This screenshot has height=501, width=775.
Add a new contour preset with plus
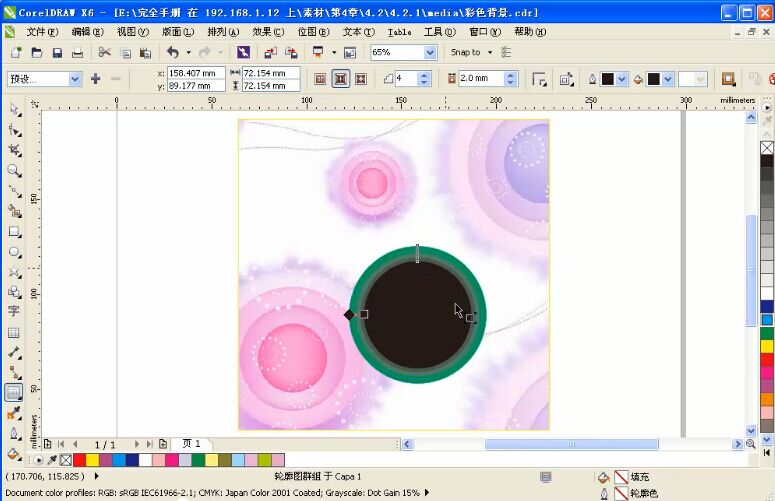[x=95, y=79]
